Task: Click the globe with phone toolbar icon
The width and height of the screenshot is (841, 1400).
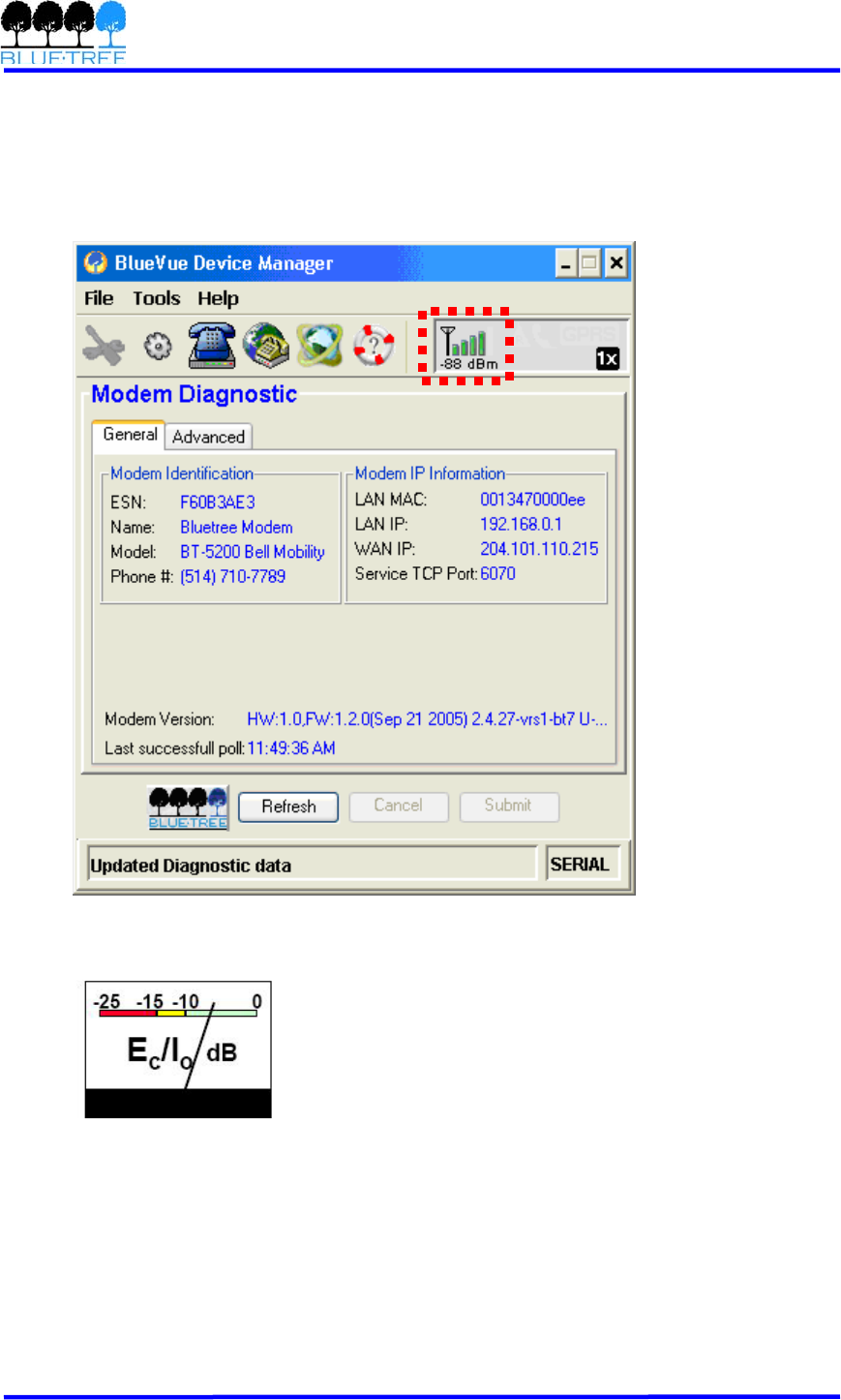Action: (265, 345)
